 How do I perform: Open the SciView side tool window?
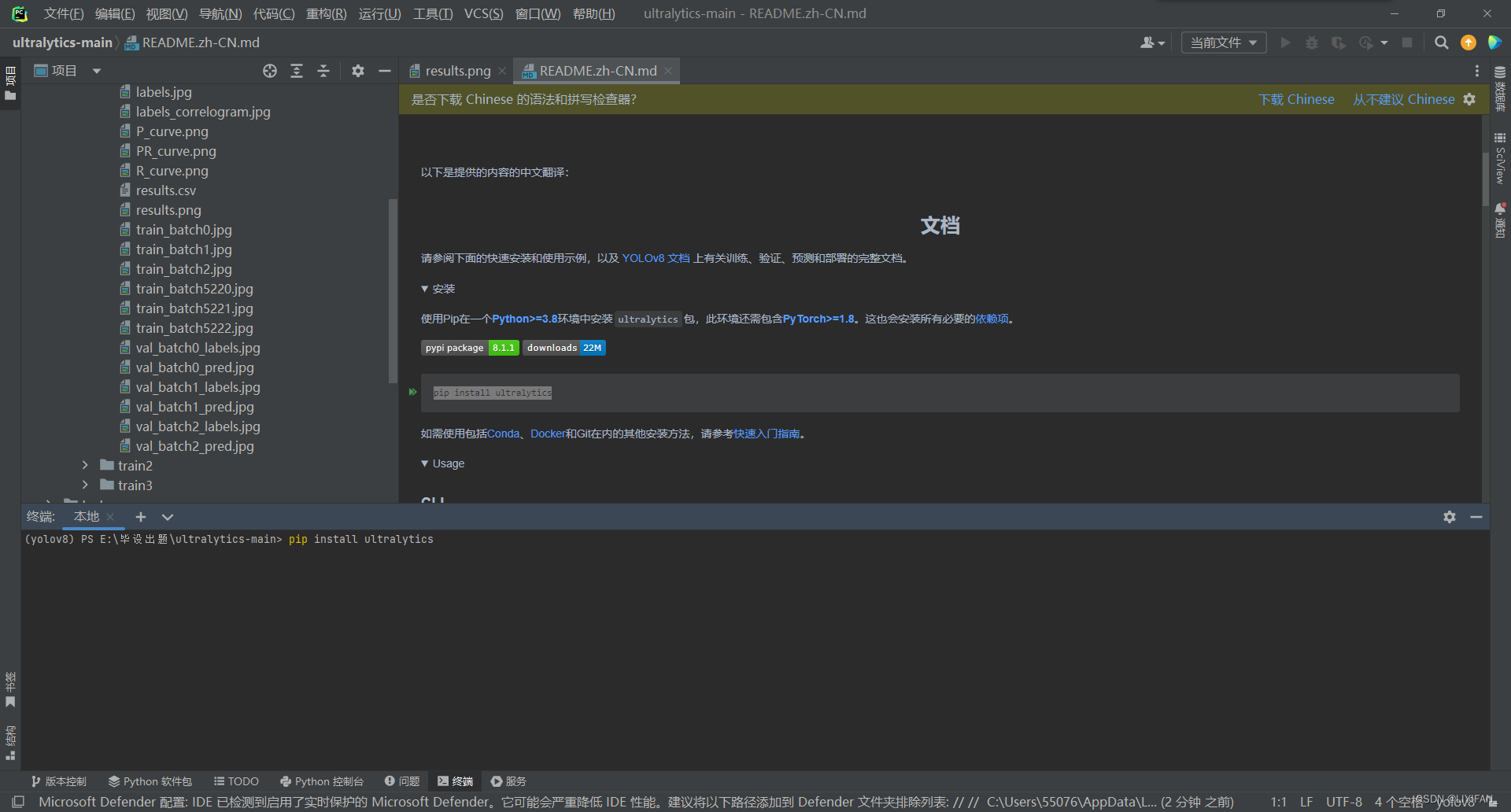(x=1500, y=158)
